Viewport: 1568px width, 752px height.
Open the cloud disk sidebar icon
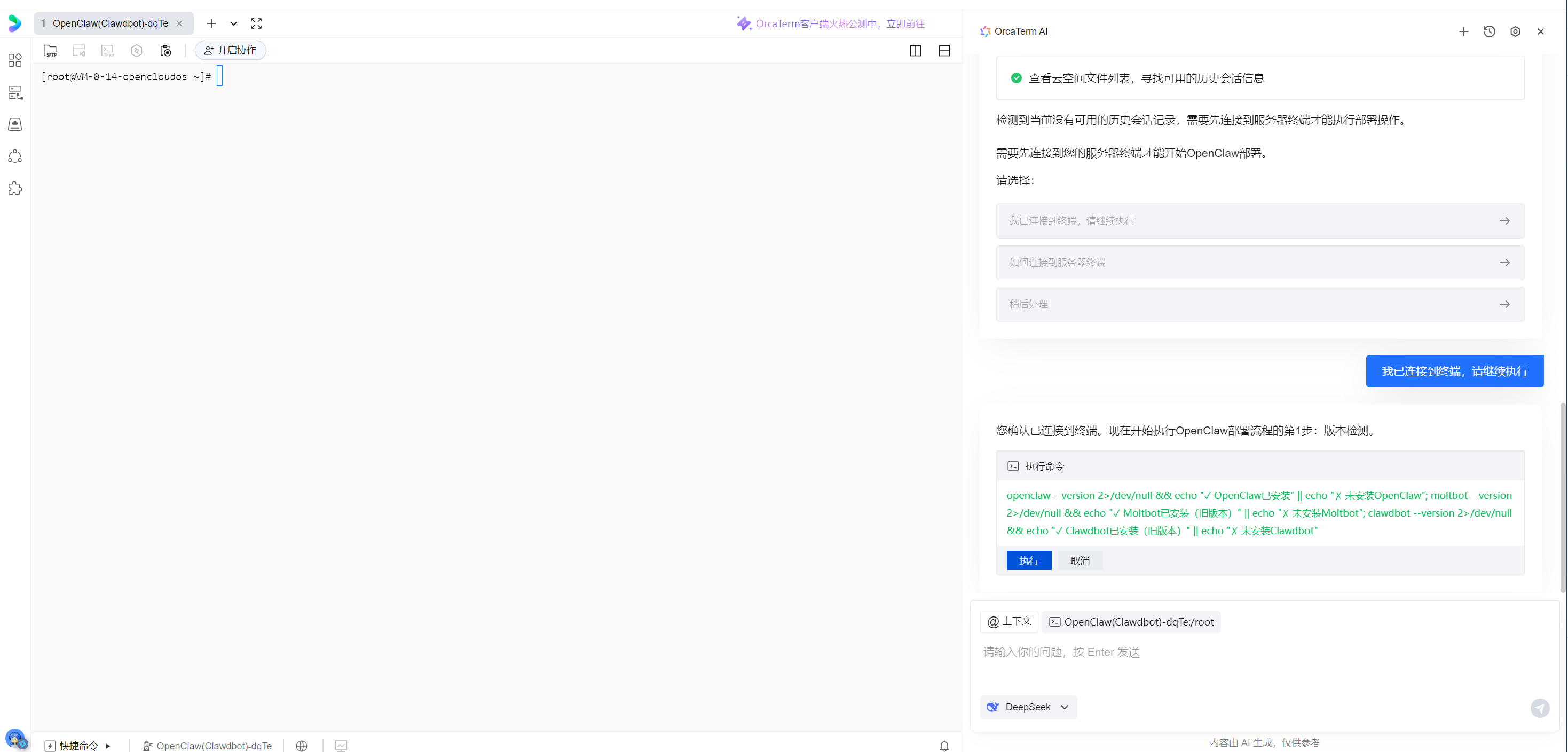point(15,124)
